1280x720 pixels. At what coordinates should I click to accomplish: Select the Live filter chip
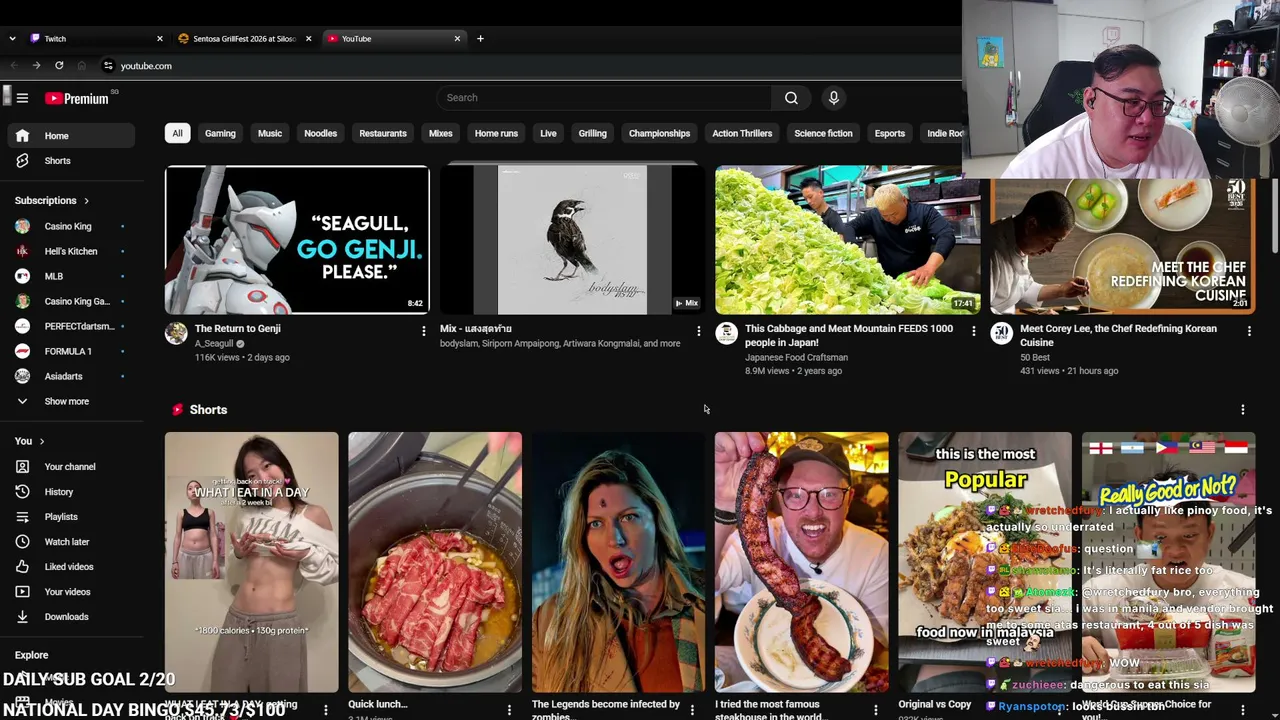click(548, 134)
